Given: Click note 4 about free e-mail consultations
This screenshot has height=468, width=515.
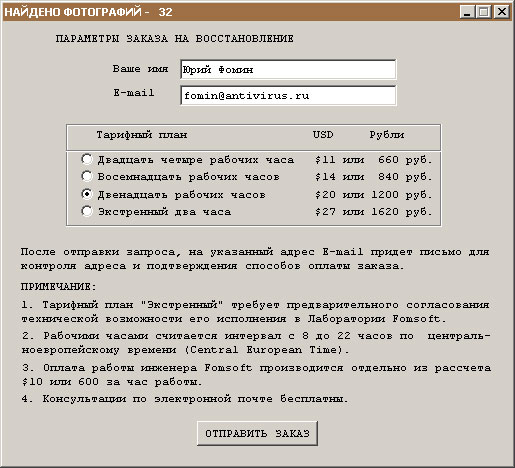Looking at the screenshot, I should 185,399.
